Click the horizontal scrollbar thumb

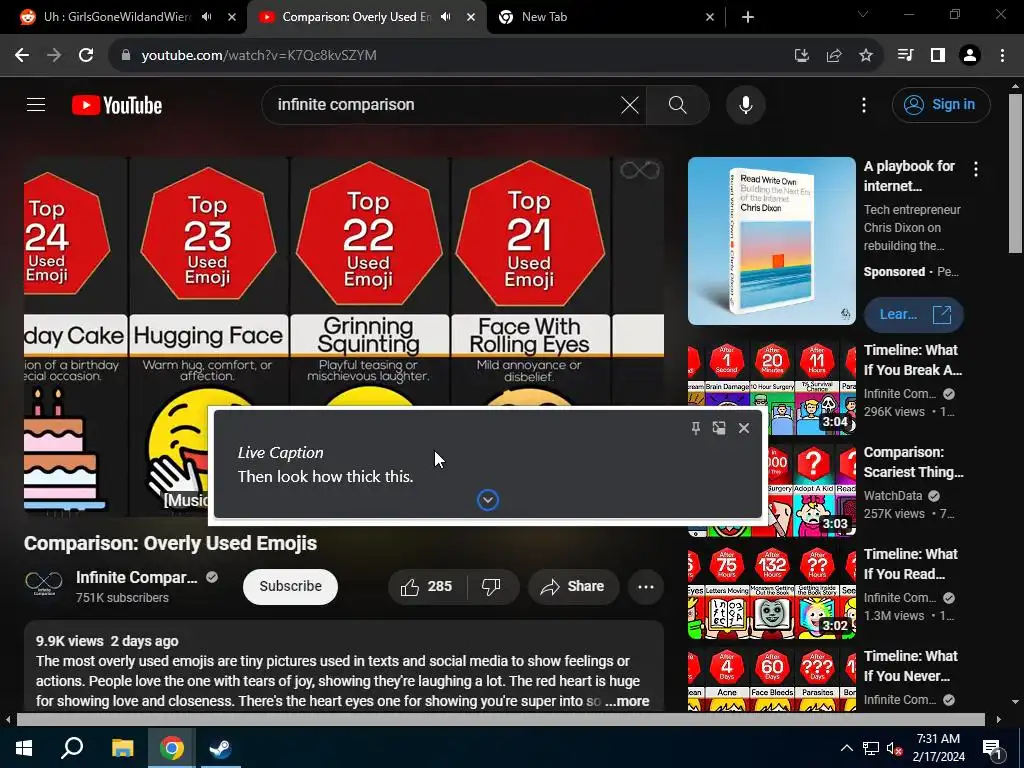(x=500, y=719)
